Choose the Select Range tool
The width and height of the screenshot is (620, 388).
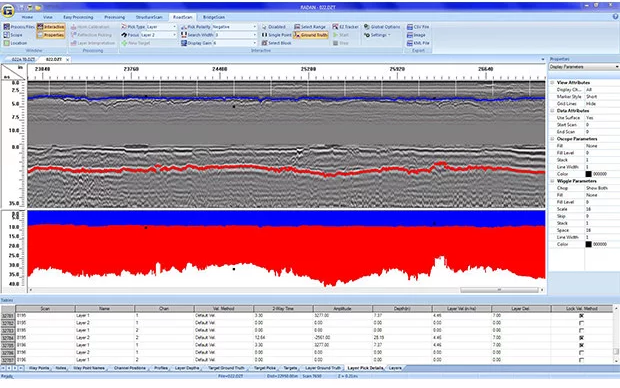(x=310, y=27)
